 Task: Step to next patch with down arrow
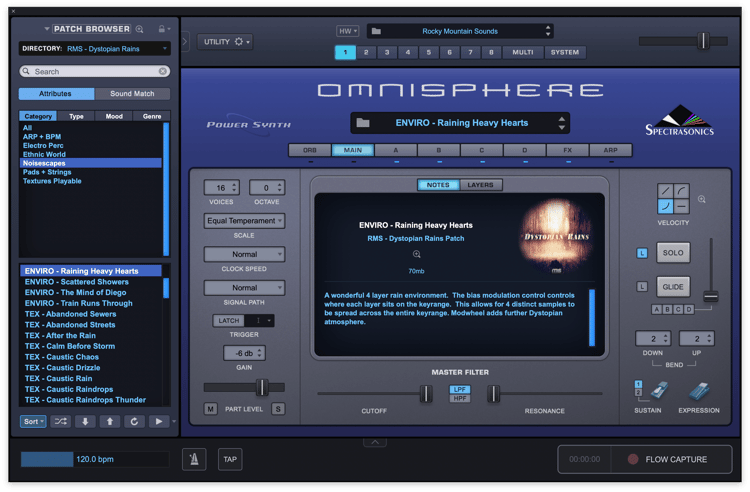(x=85, y=421)
